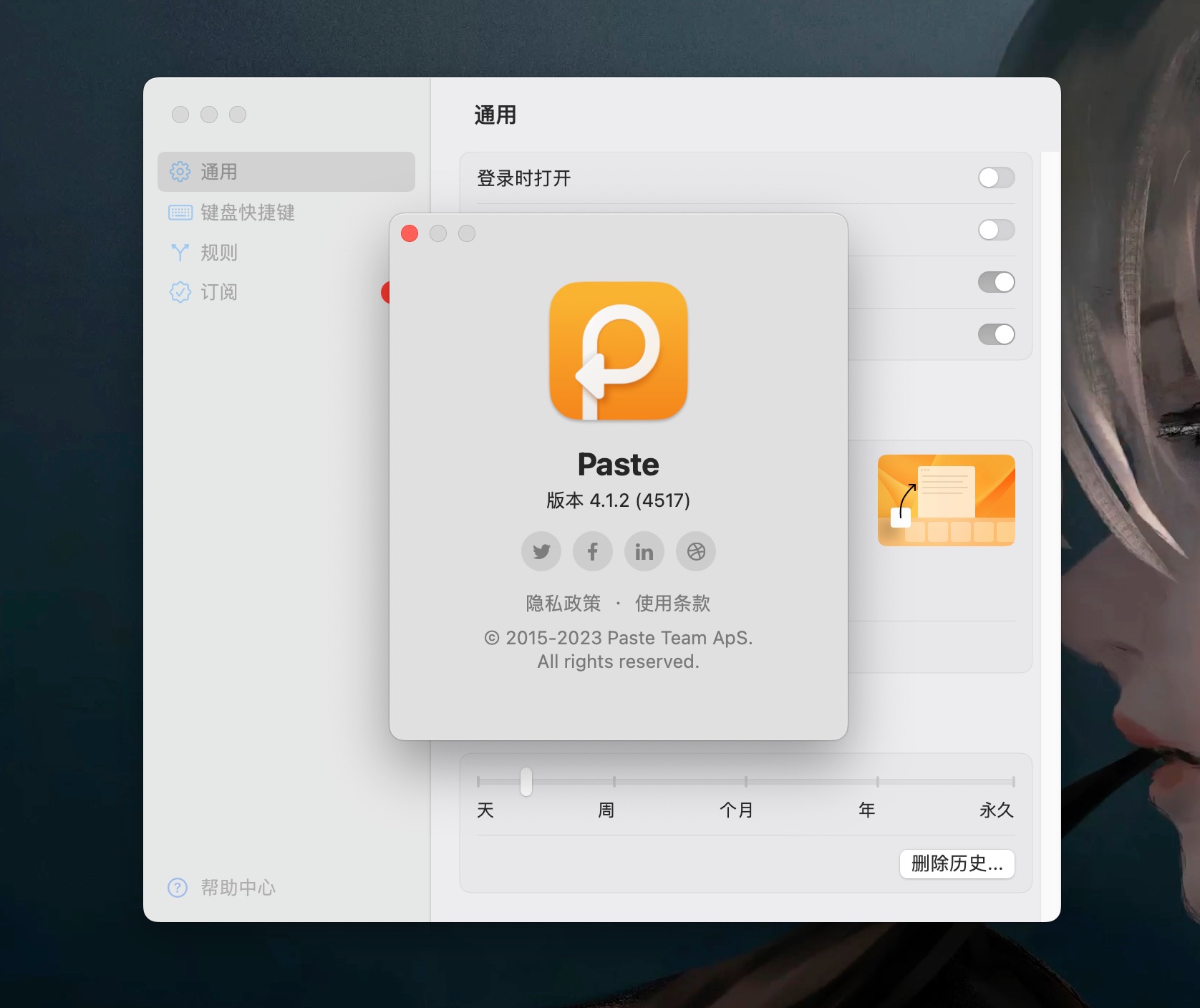Click the copyright text in About window
The width and height of the screenshot is (1200, 1008).
click(619, 649)
